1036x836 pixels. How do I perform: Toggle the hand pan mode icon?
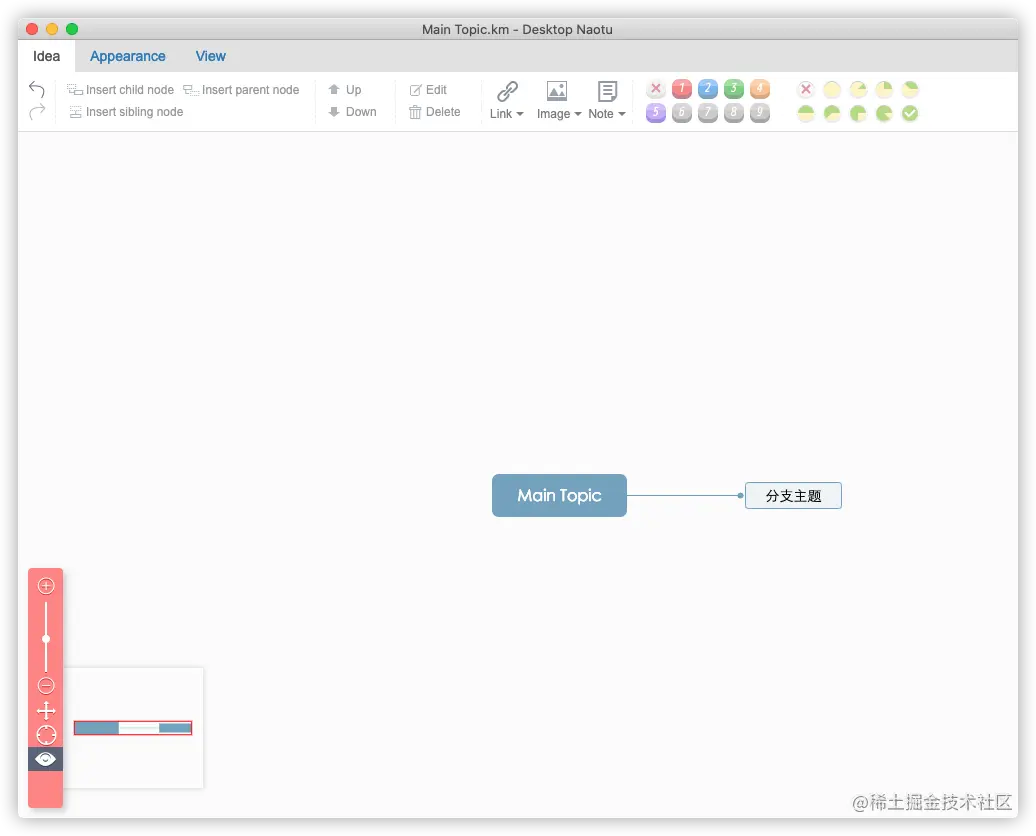coord(46,711)
